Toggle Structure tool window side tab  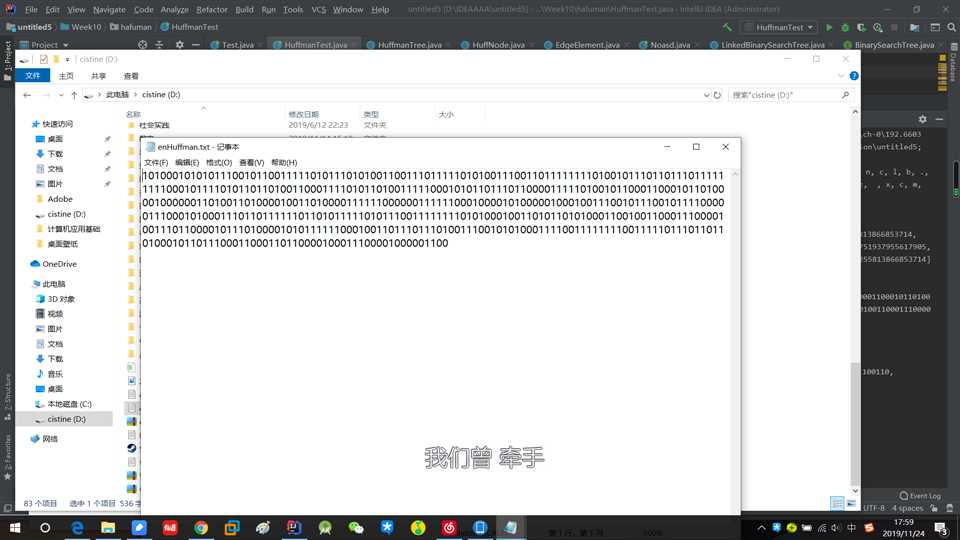point(7,395)
